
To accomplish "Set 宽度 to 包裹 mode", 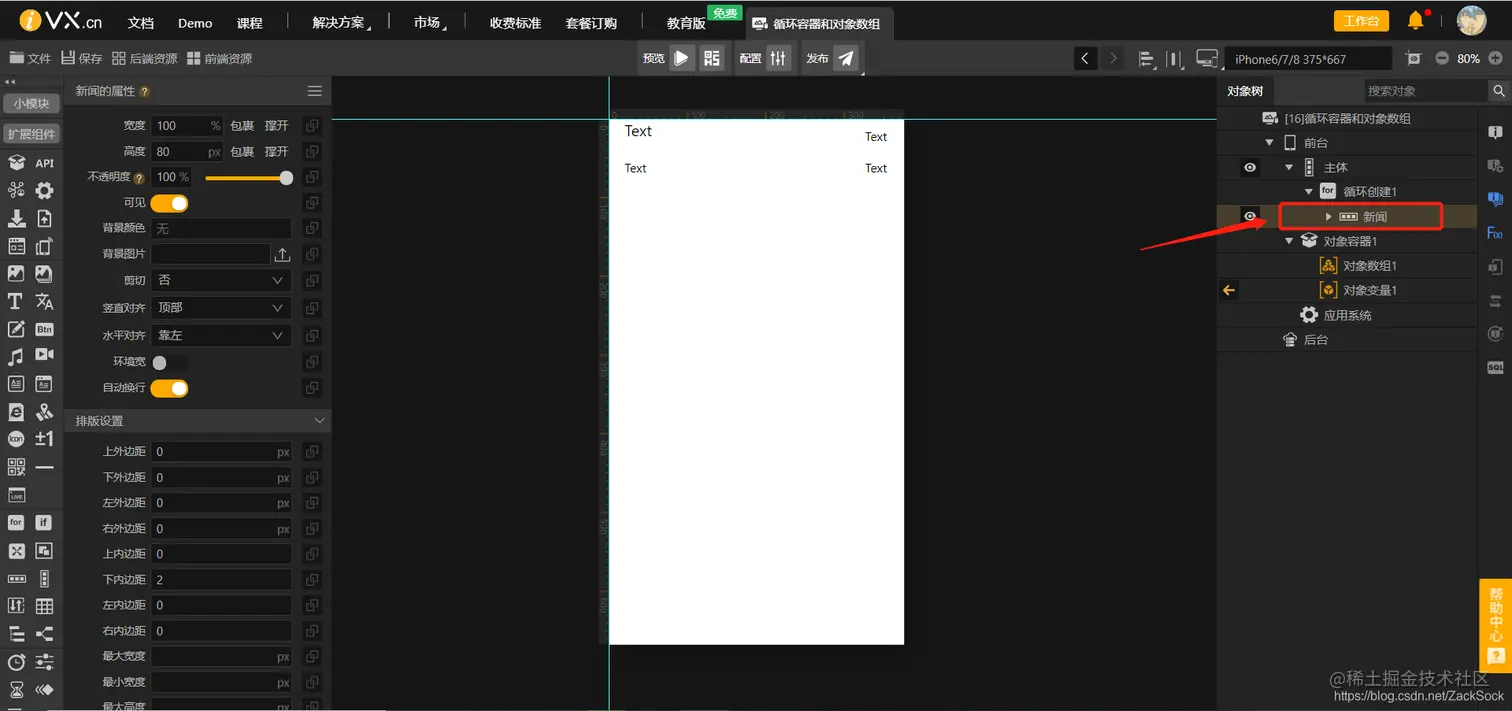I will tap(242, 126).
